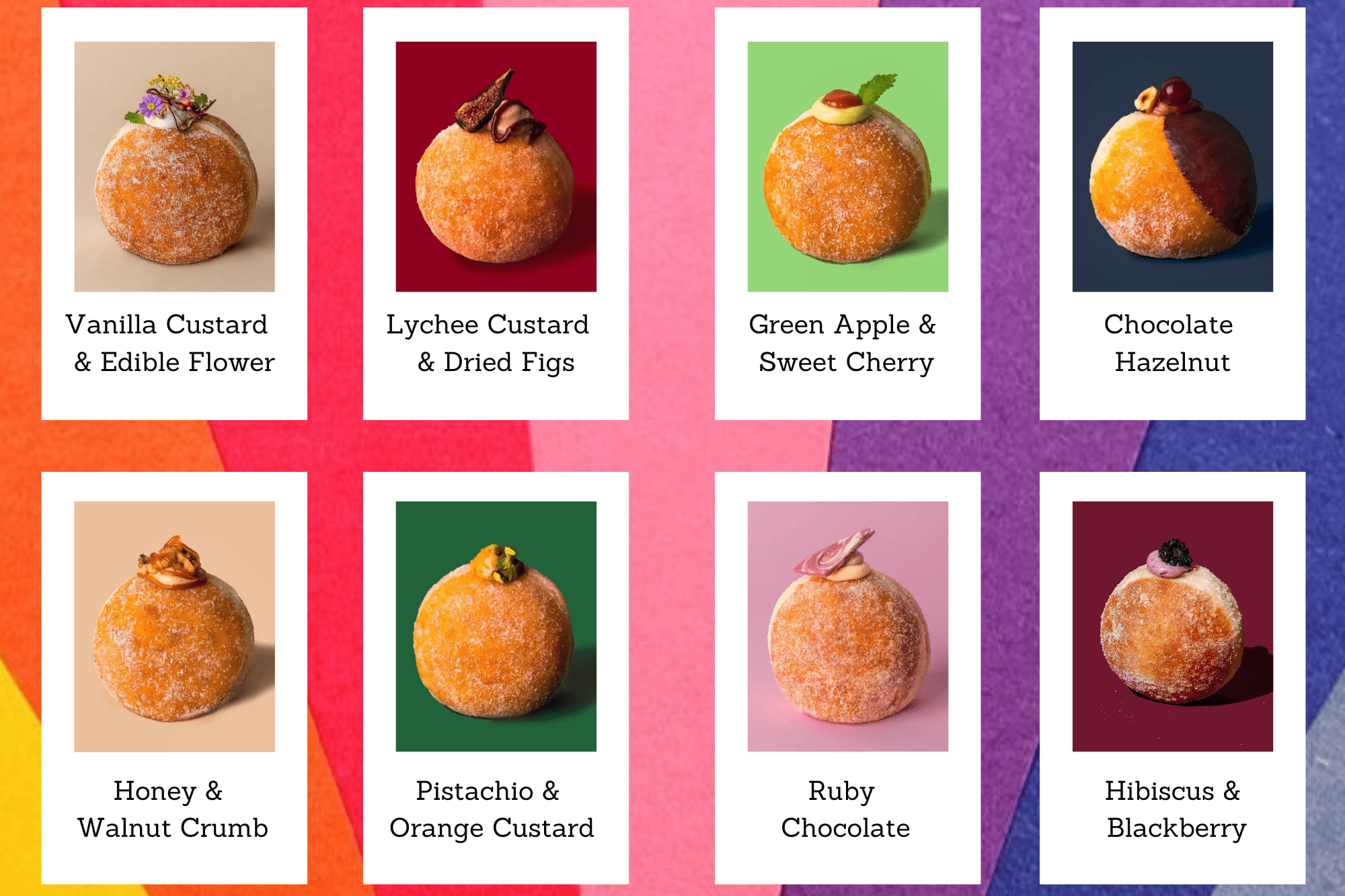Select the 'Ruby Chocolate' caption text
The image size is (1345, 896).
(x=845, y=809)
